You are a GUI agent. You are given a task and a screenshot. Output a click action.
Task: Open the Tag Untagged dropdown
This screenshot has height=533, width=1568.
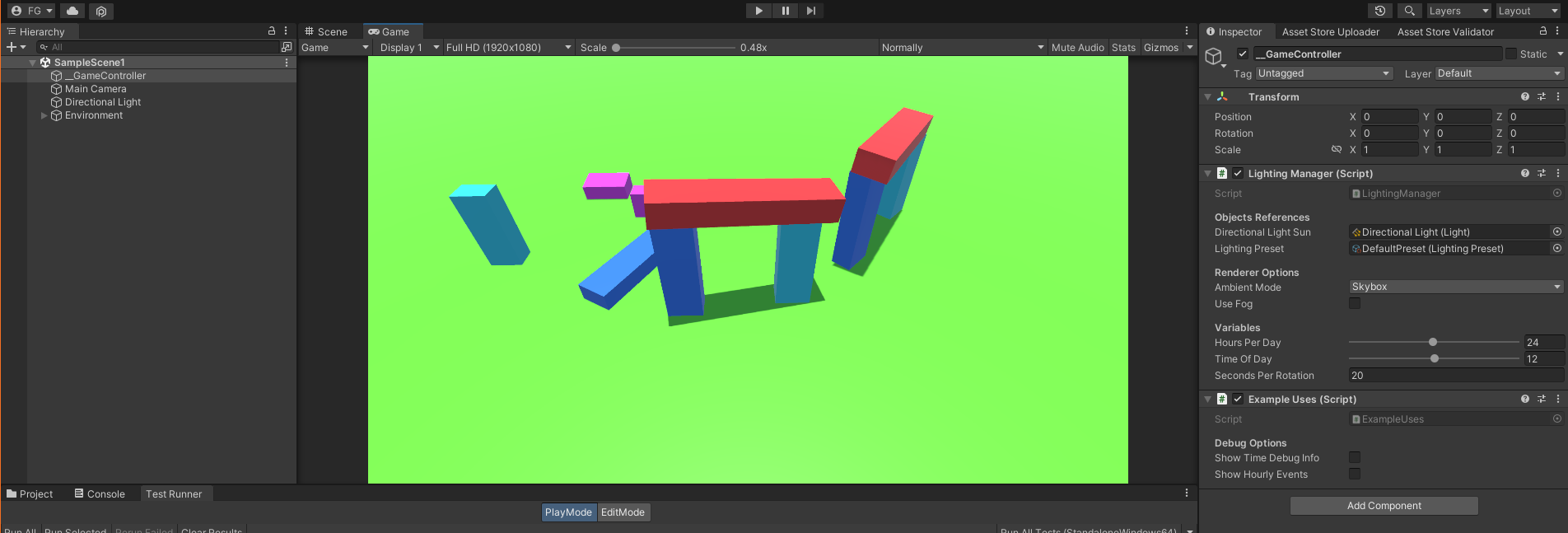click(1324, 73)
